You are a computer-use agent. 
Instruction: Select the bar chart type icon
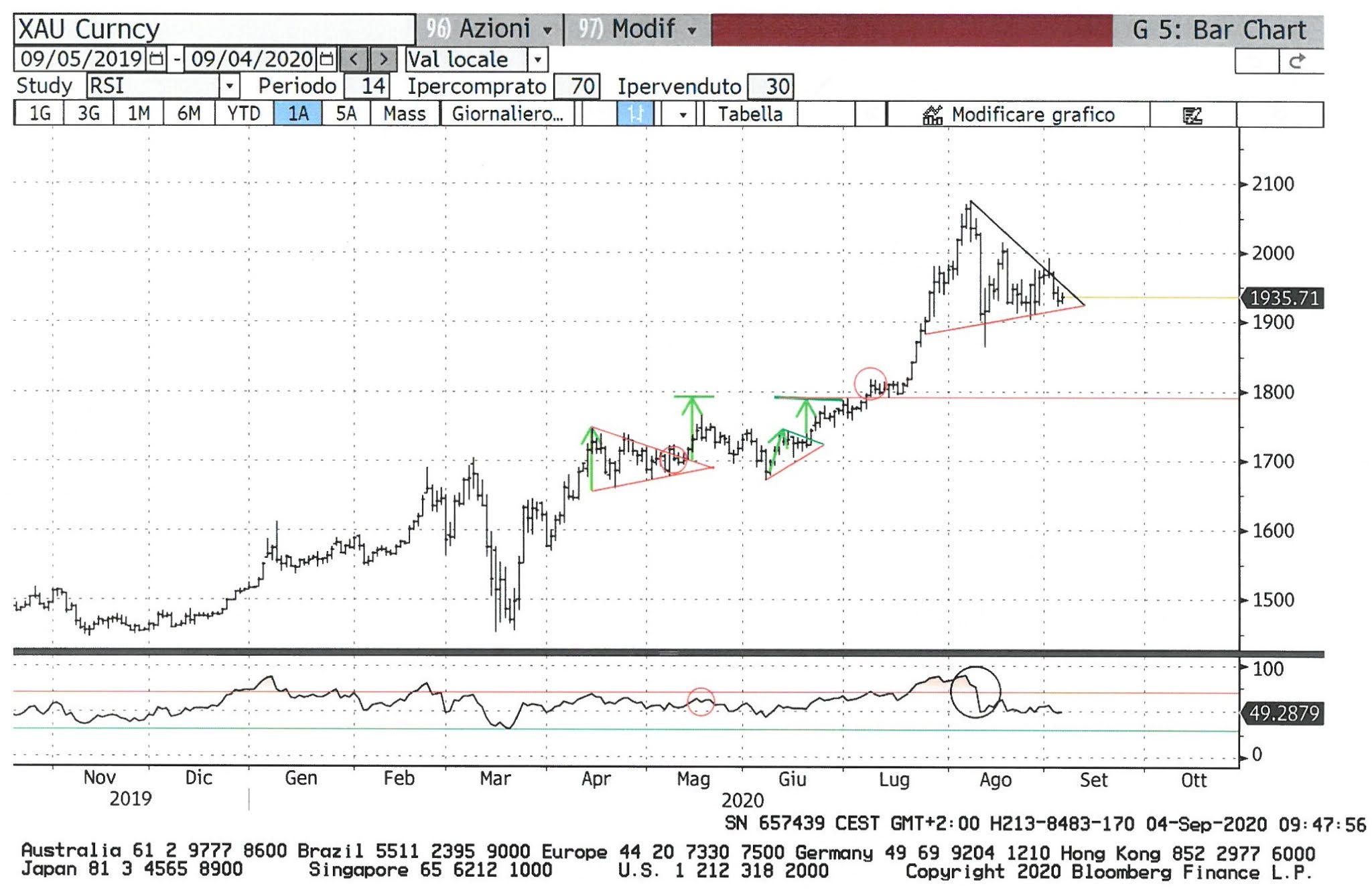tap(634, 114)
